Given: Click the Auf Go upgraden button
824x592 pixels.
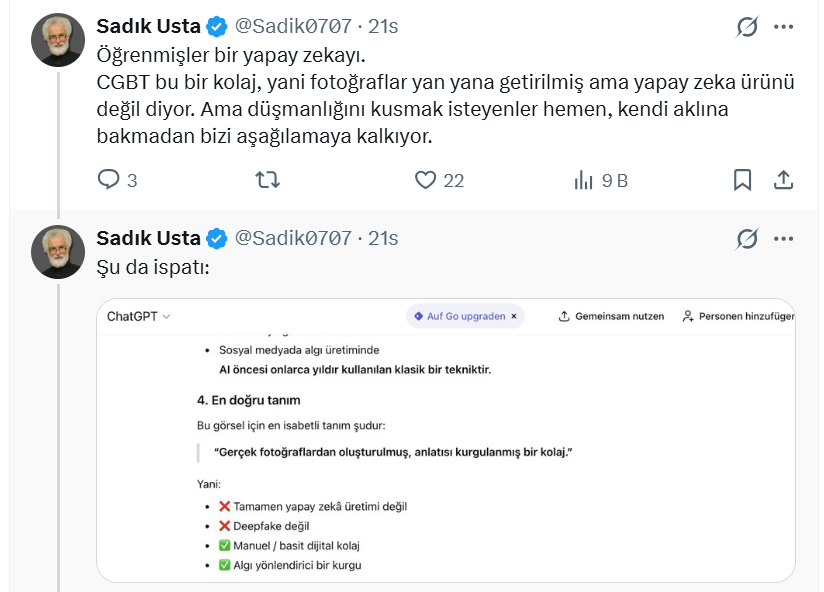Looking at the screenshot, I should click(x=459, y=316).
